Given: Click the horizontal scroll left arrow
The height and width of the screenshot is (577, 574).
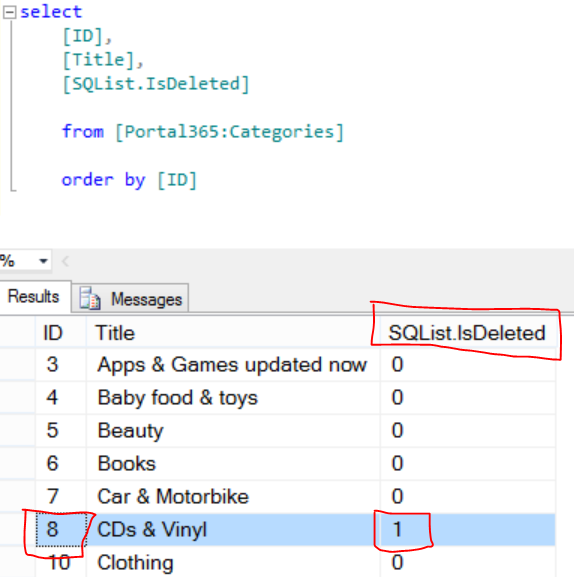Looking at the screenshot, I should tap(65, 261).
